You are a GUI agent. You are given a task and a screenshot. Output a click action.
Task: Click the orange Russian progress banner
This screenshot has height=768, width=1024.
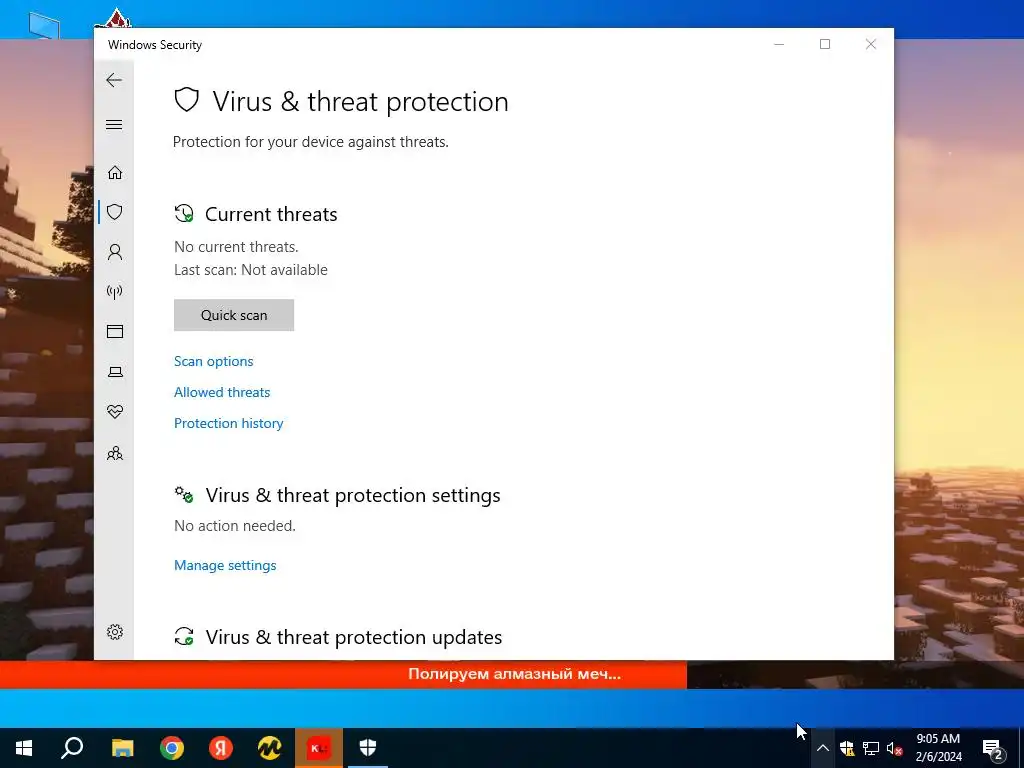pyautogui.click(x=344, y=674)
